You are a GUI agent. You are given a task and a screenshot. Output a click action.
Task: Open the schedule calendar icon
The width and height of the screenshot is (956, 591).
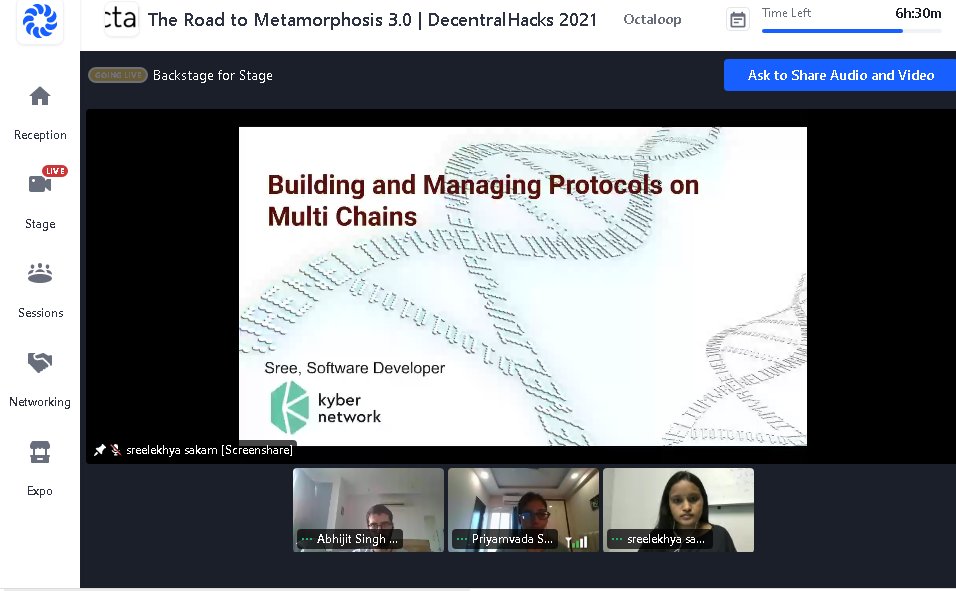click(x=738, y=20)
